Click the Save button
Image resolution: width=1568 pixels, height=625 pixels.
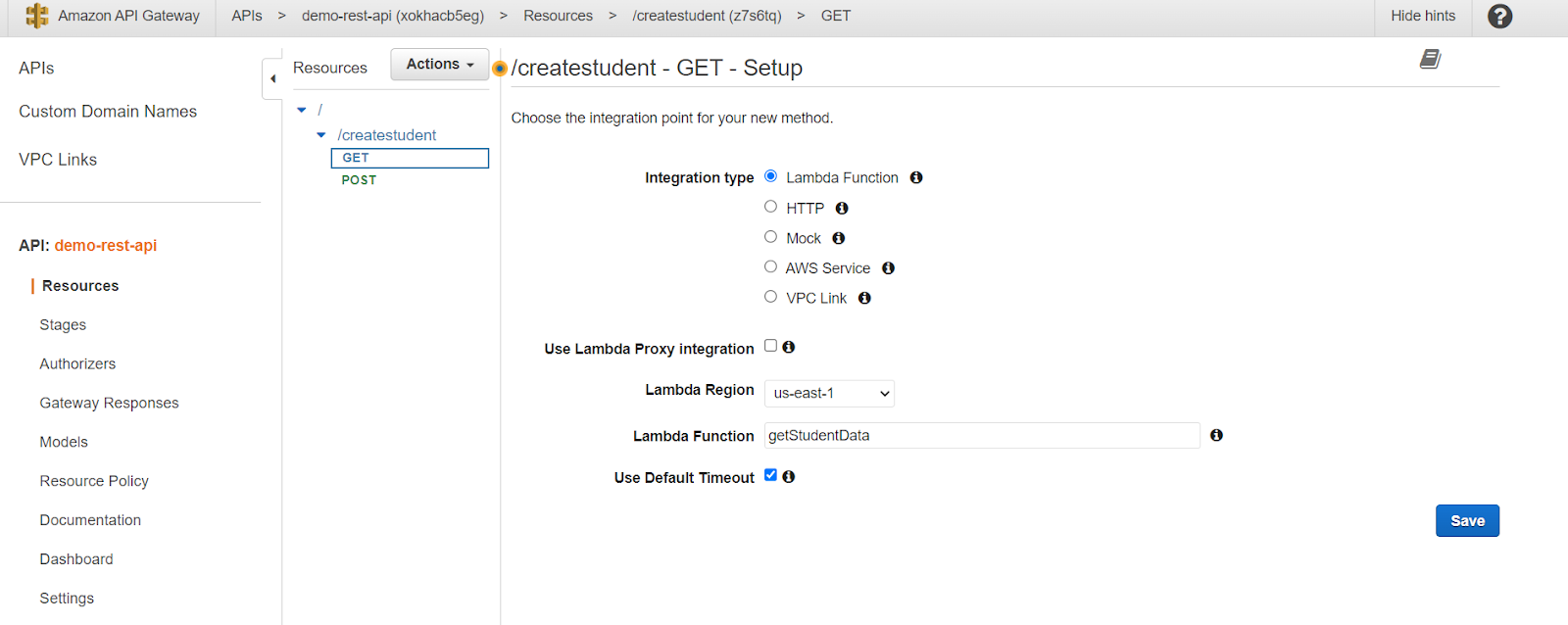1467,521
